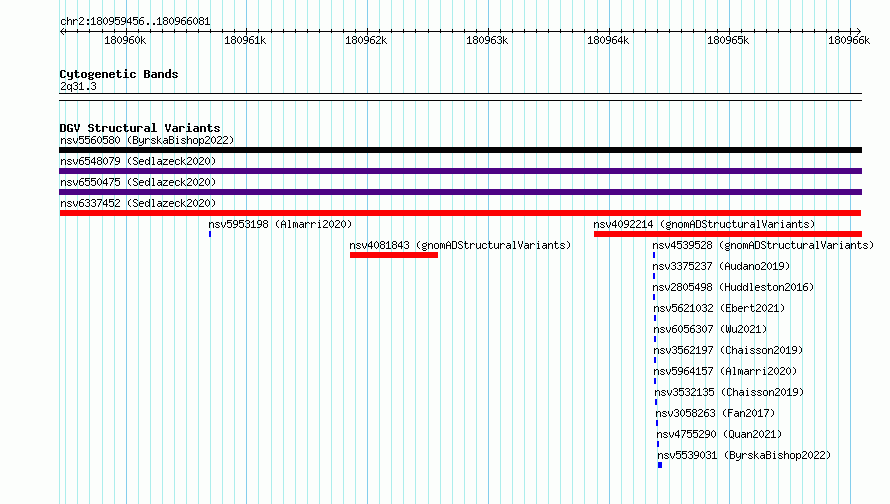Open nsv3532135 (Chaisson2019) variant label
Image resolution: width=890 pixels, height=504 pixels.
point(729,392)
